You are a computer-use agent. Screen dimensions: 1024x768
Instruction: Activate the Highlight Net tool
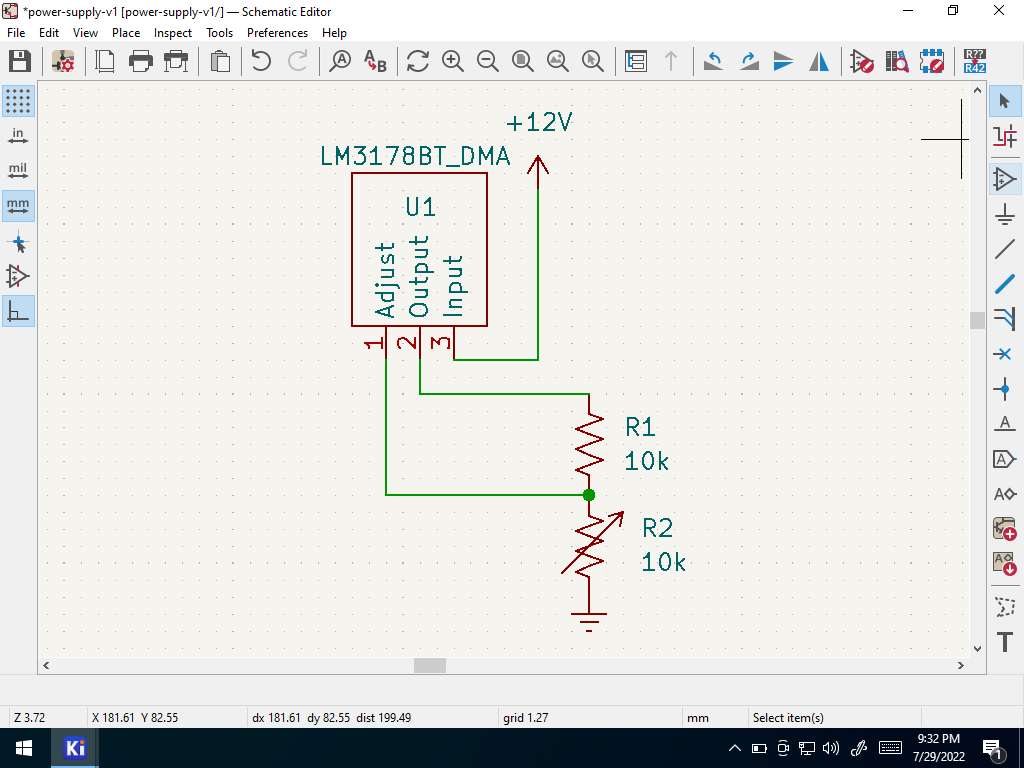pyautogui.click(x=1005, y=136)
